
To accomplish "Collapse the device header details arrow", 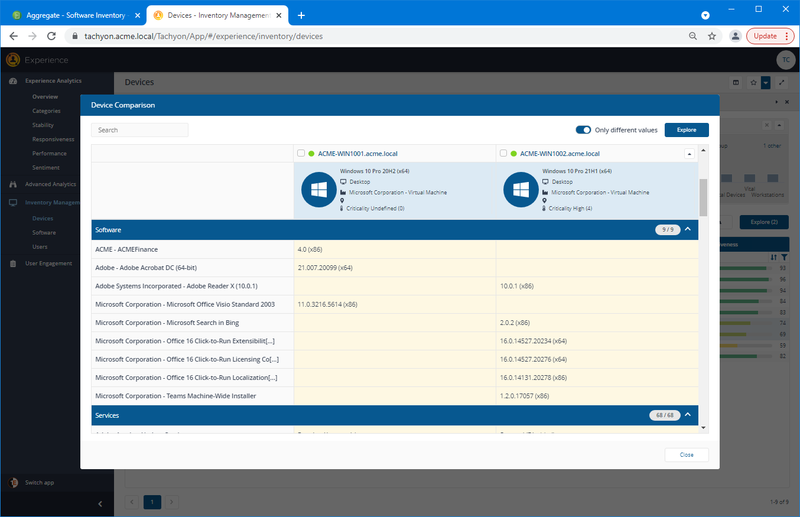I will coord(689,154).
